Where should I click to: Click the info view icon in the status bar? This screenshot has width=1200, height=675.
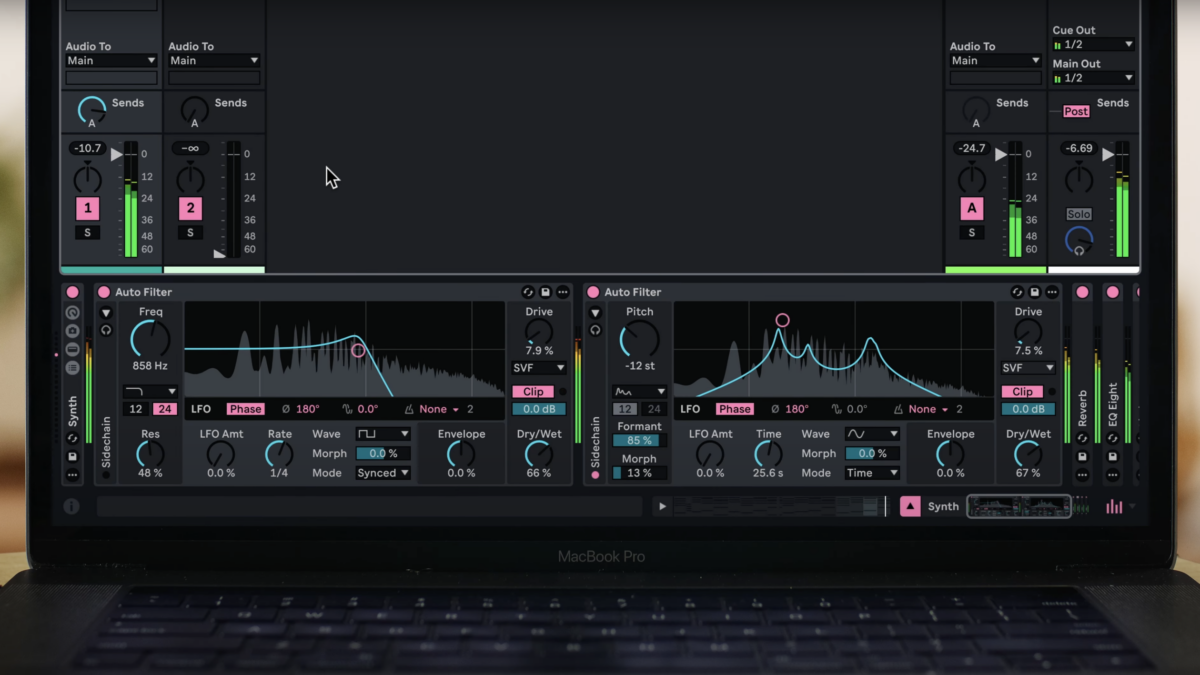(x=71, y=506)
